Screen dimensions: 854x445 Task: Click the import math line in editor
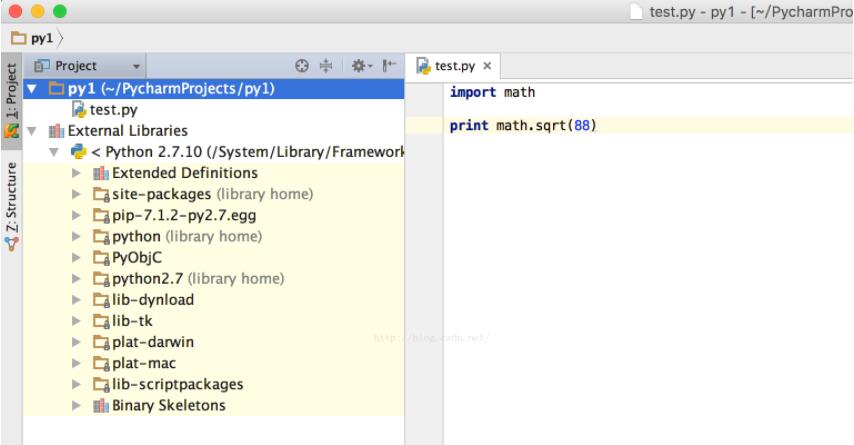pyautogui.click(x=492, y=93)
